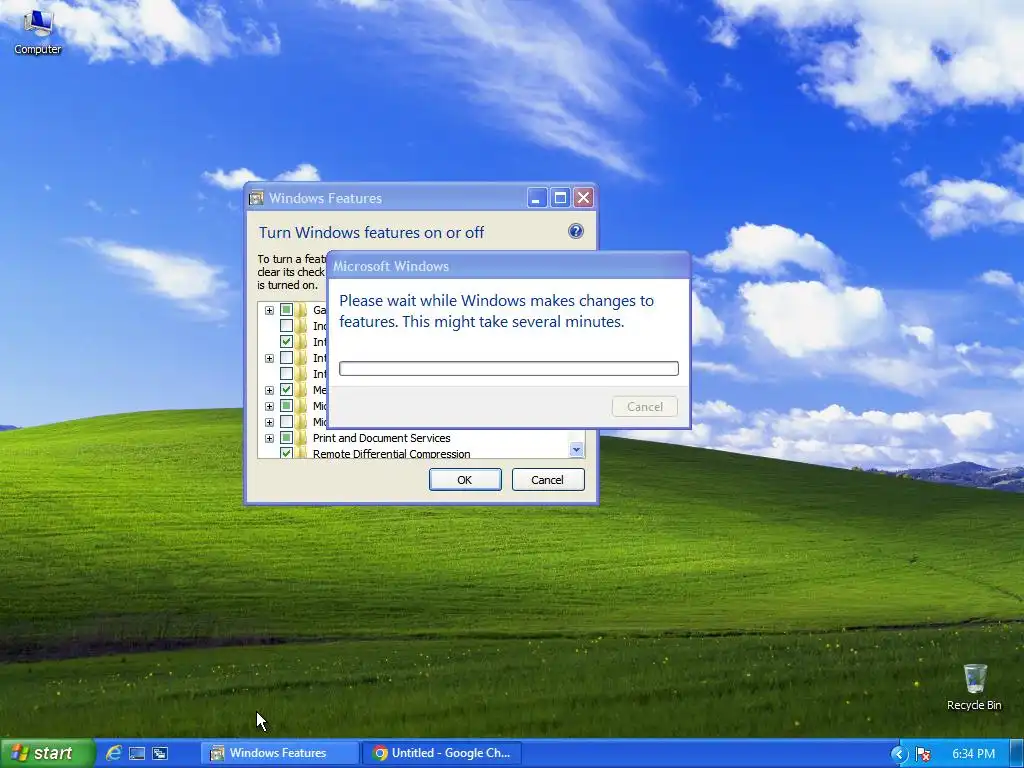Click the 'Please wait while Windows makes changes' message
The image size is (1024, 768).
(x=496, y=312)
